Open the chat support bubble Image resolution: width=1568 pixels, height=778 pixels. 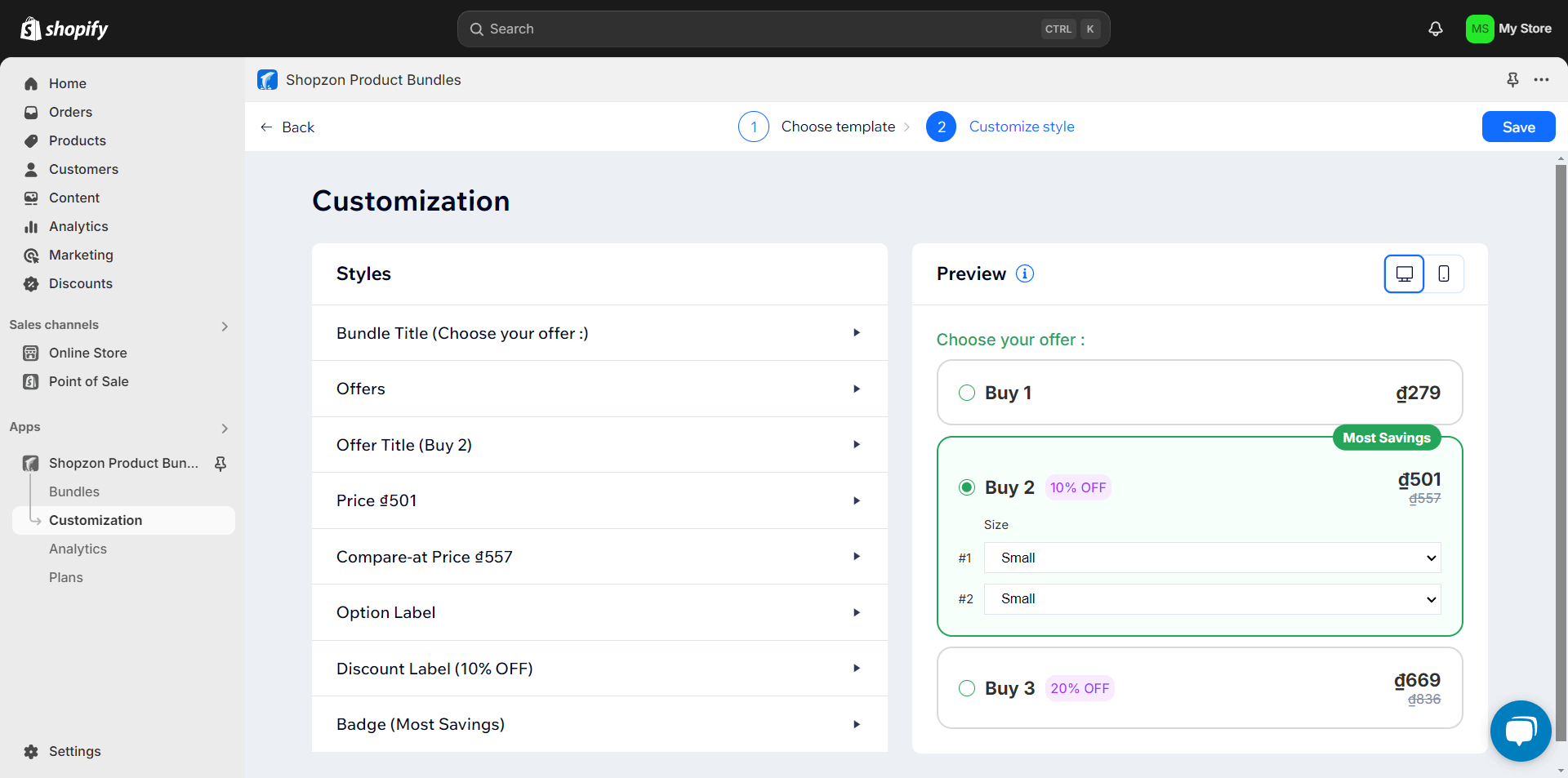pyautogui.click(x=1520, y=731)
